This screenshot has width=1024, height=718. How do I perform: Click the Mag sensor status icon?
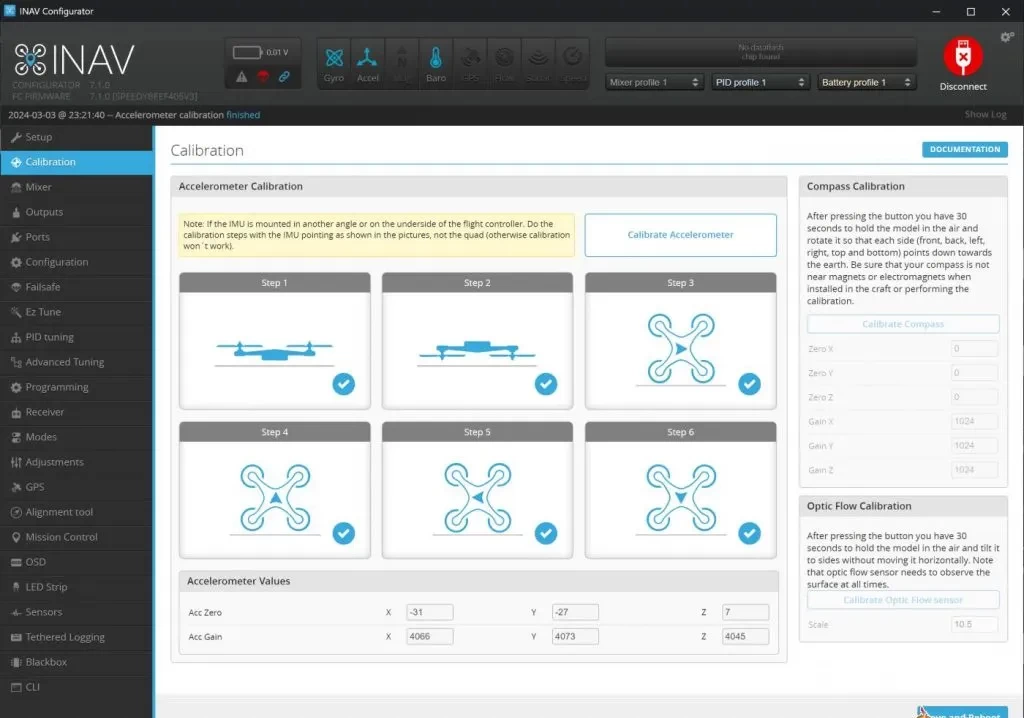402,63
